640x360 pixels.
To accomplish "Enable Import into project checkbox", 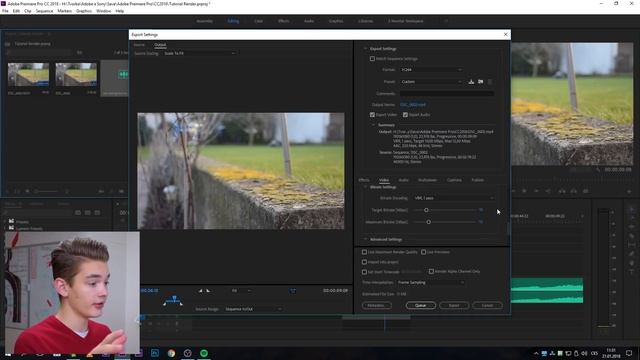I will point(364,262).
